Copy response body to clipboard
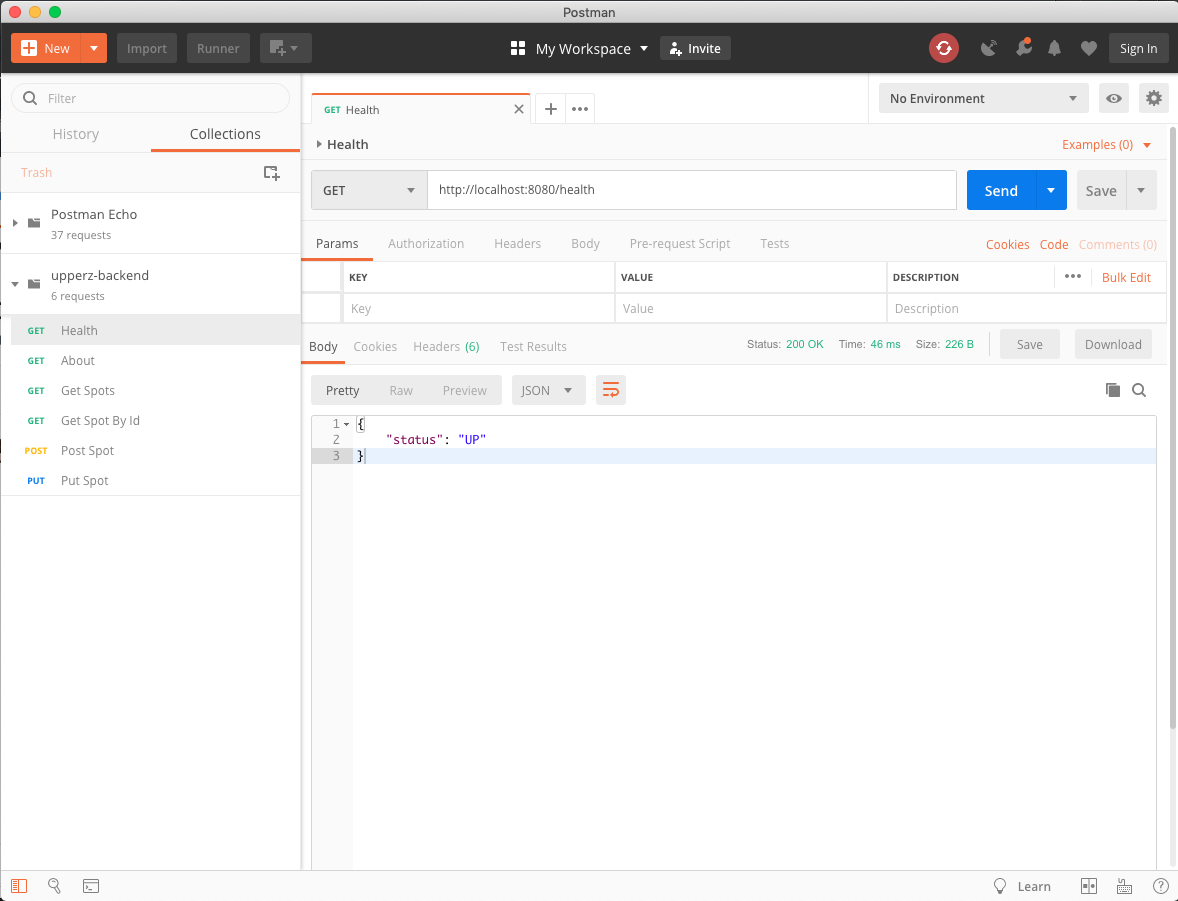 pyautogui.click(x=1113, y=389)
